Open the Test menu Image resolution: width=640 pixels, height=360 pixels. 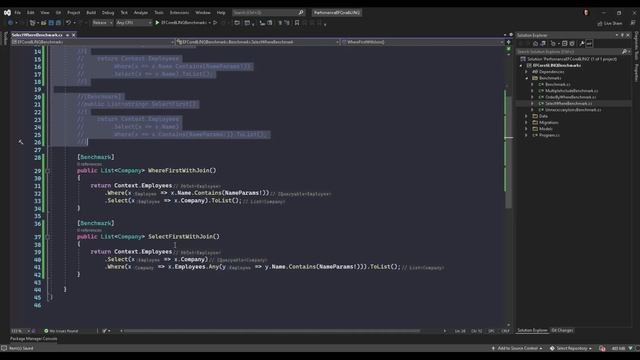(x=124, y=13)
